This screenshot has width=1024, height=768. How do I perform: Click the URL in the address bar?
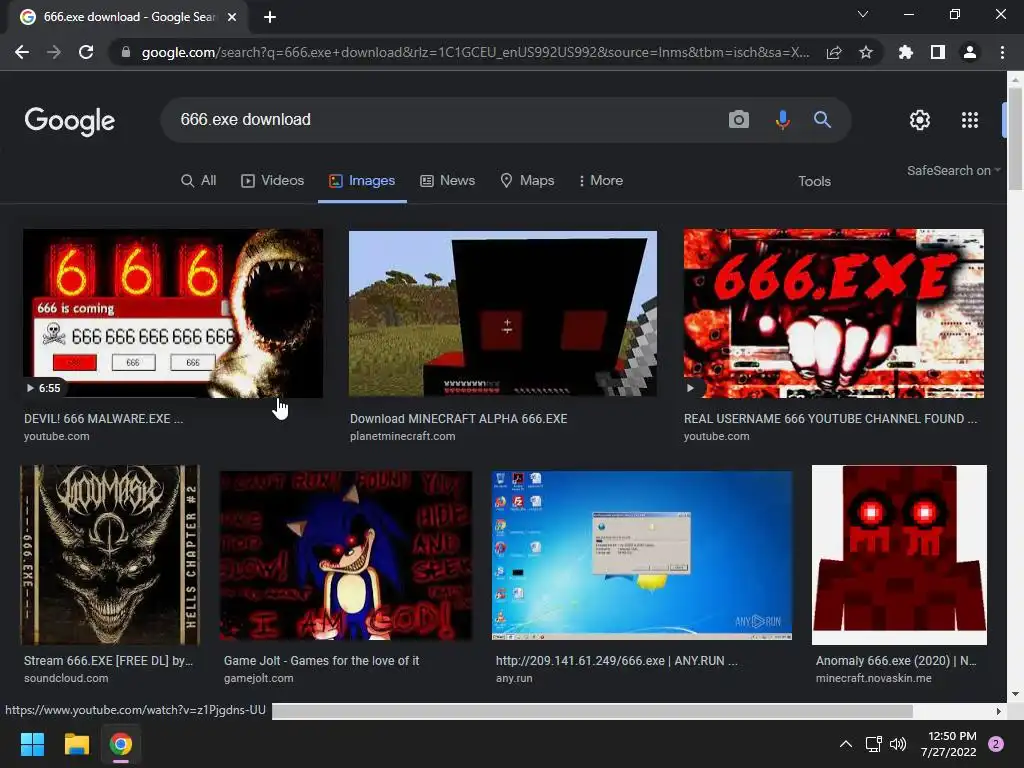pyautogui.click(x=475, y=52)
